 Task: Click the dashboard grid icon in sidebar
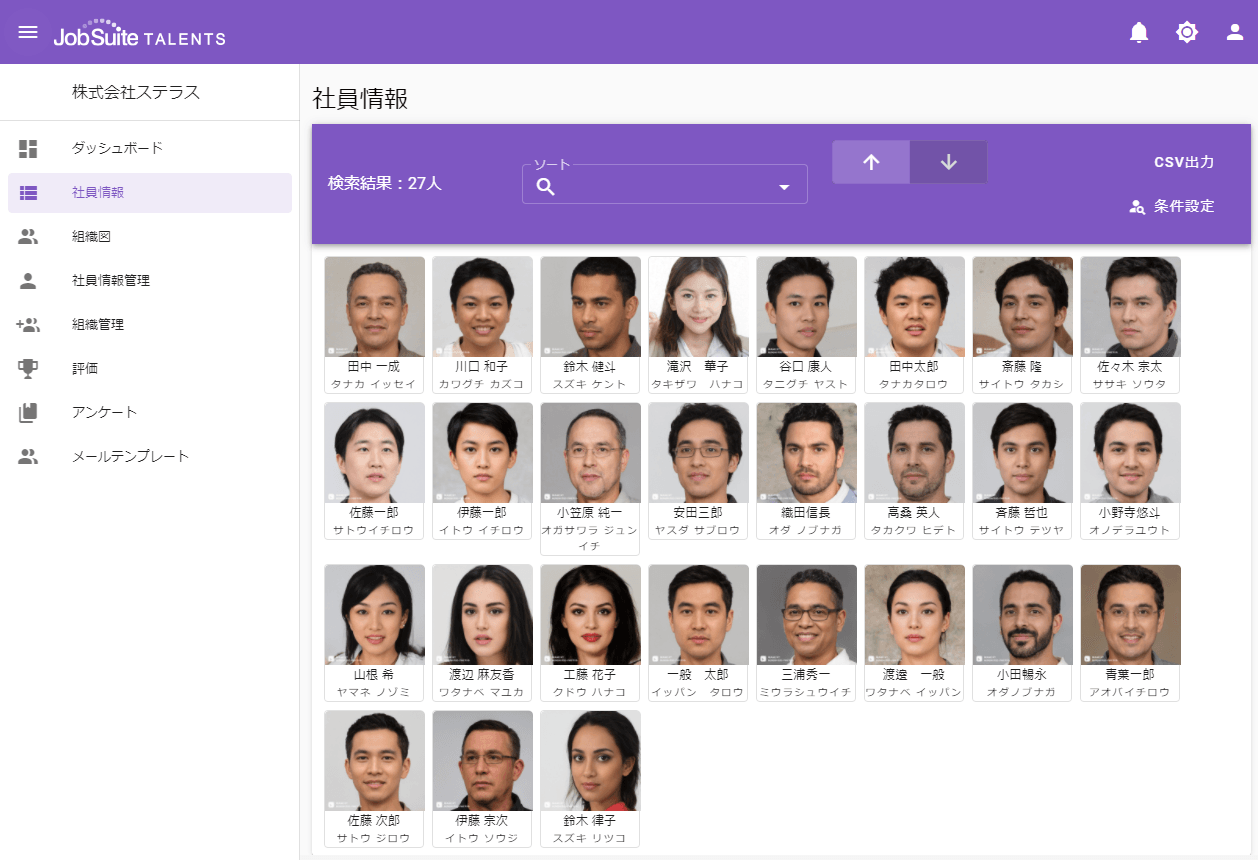pyautogui.click(x=28, y=149)
